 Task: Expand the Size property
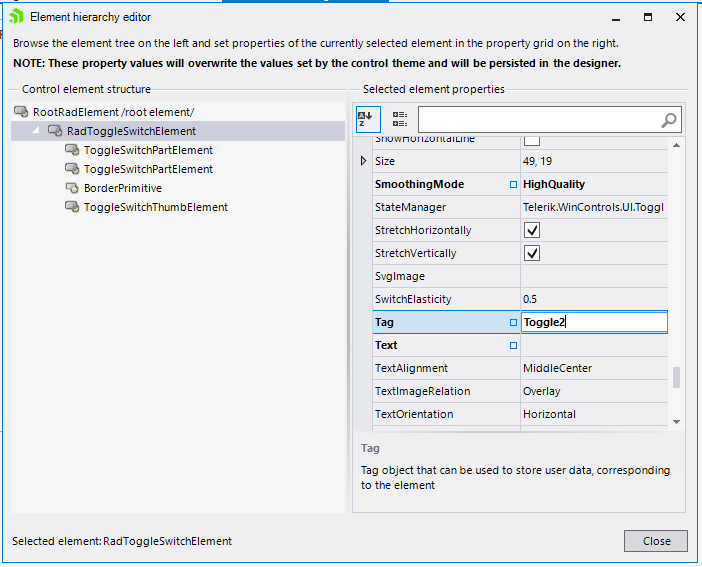tap(363, 161)
